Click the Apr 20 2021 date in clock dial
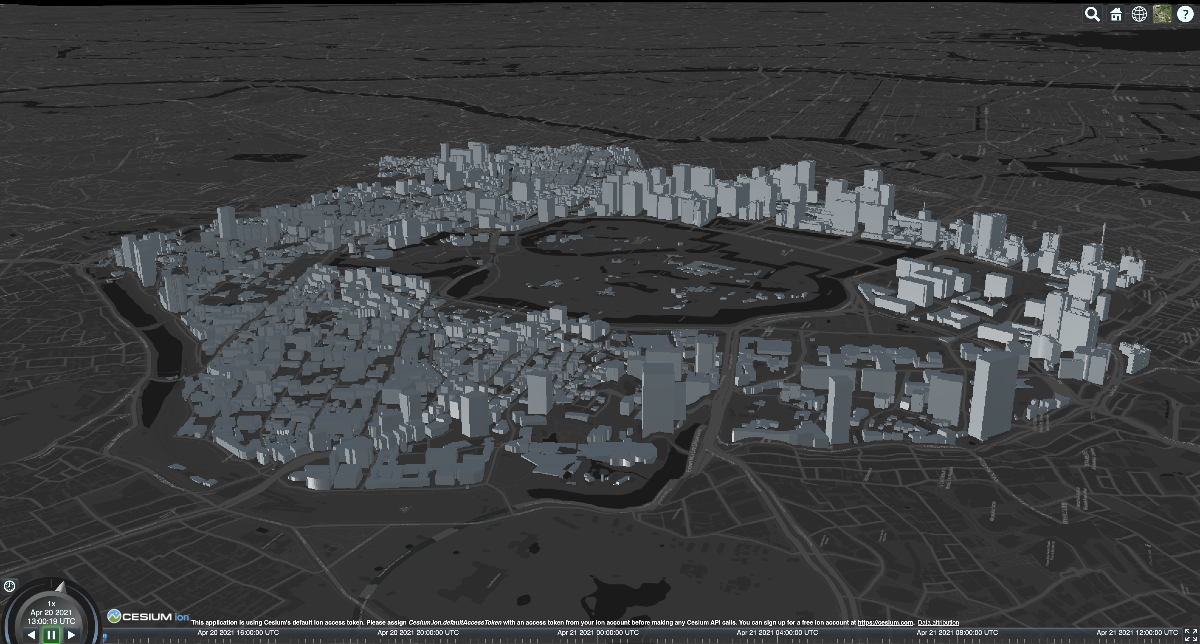This screenshot has width=1200, height=644. point(51,612)
